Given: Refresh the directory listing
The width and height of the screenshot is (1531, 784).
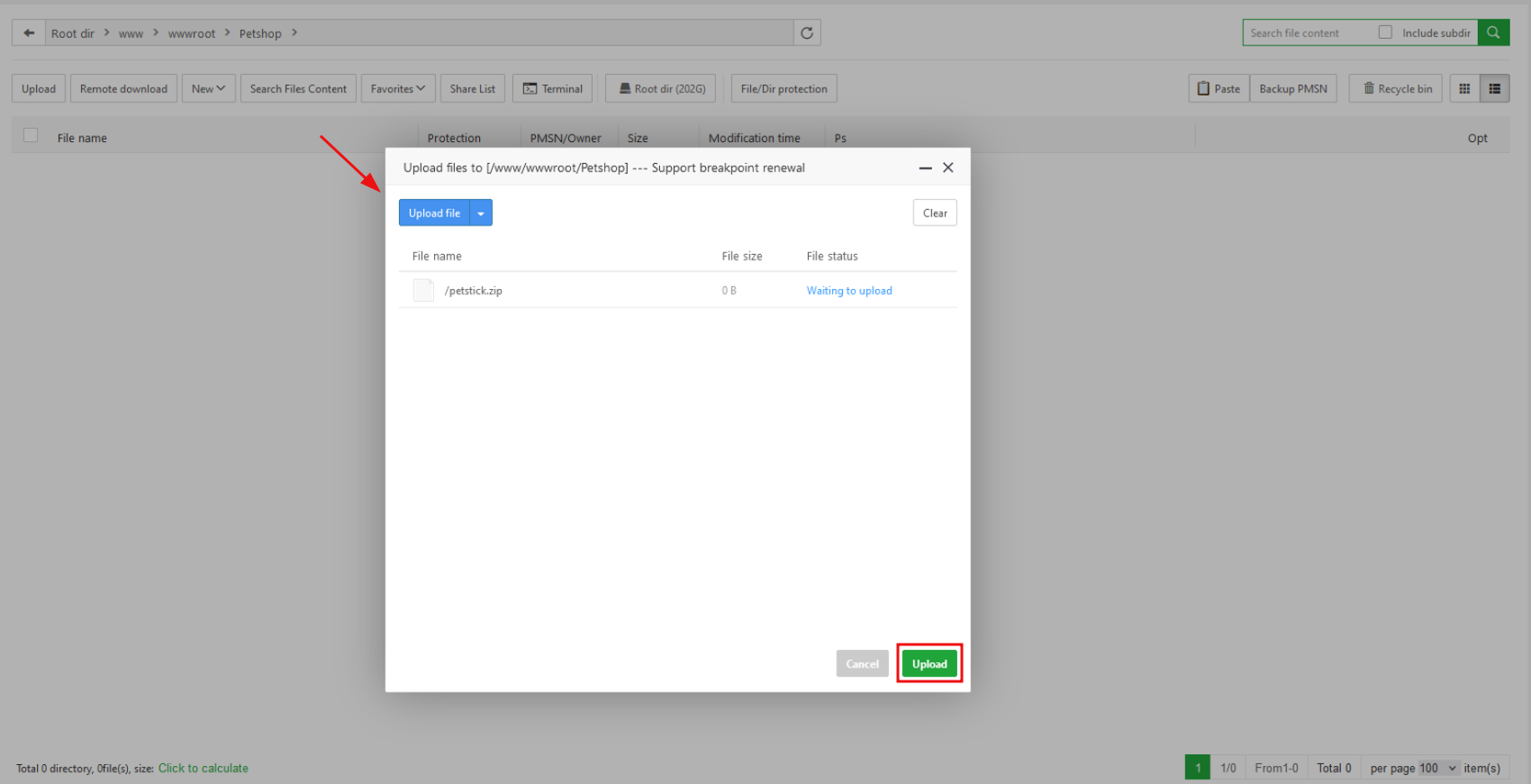Looking at the screenshot, I should [807, 33].
